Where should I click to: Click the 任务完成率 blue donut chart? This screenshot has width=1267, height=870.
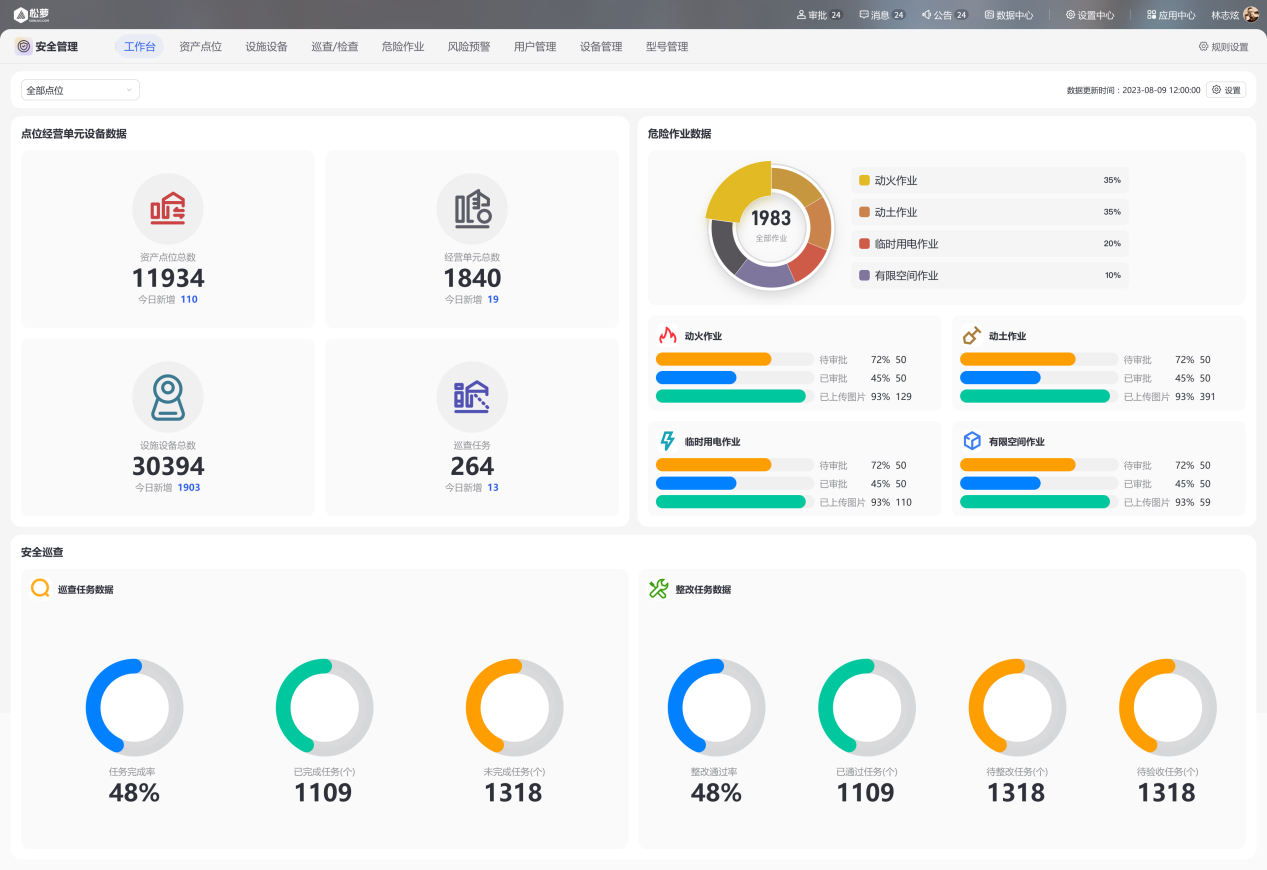[x=134, y=707]
